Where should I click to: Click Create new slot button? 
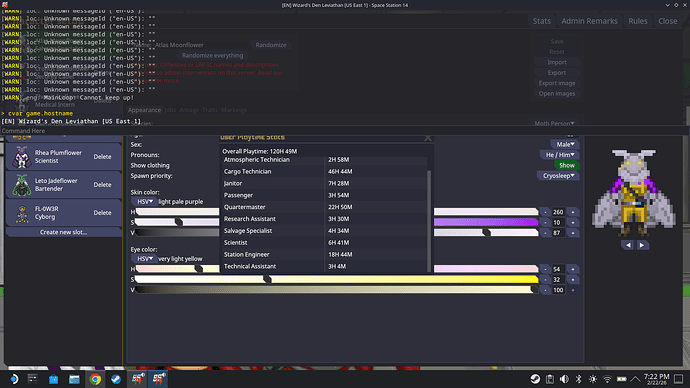(x=63, y=232)
